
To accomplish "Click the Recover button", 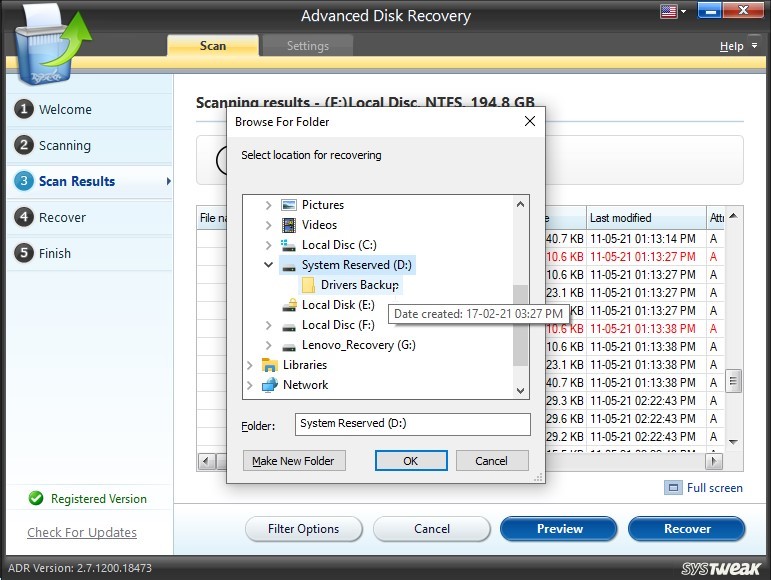I will pos(687,529).
